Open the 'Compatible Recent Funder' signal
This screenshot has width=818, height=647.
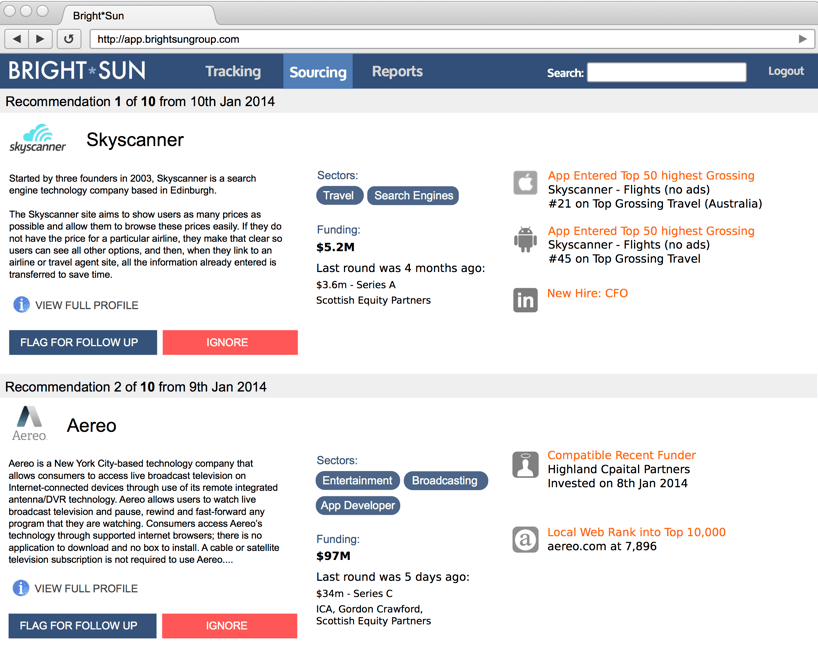click(x=621, y=455)
